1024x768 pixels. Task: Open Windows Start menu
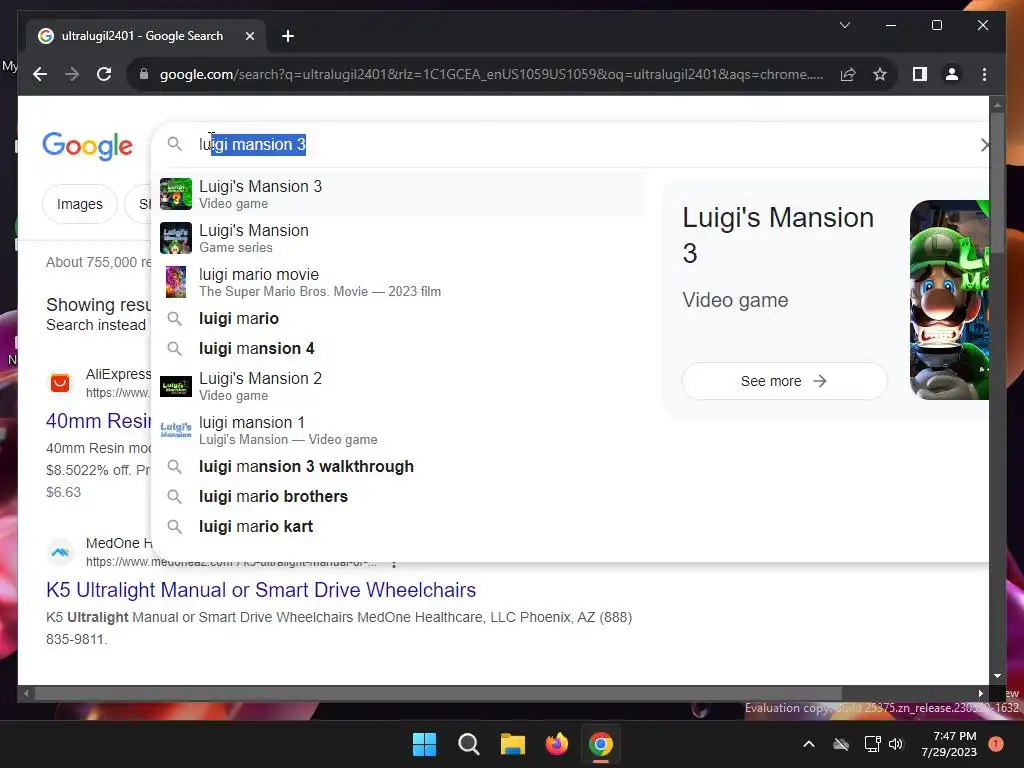(x=424, y=744)
